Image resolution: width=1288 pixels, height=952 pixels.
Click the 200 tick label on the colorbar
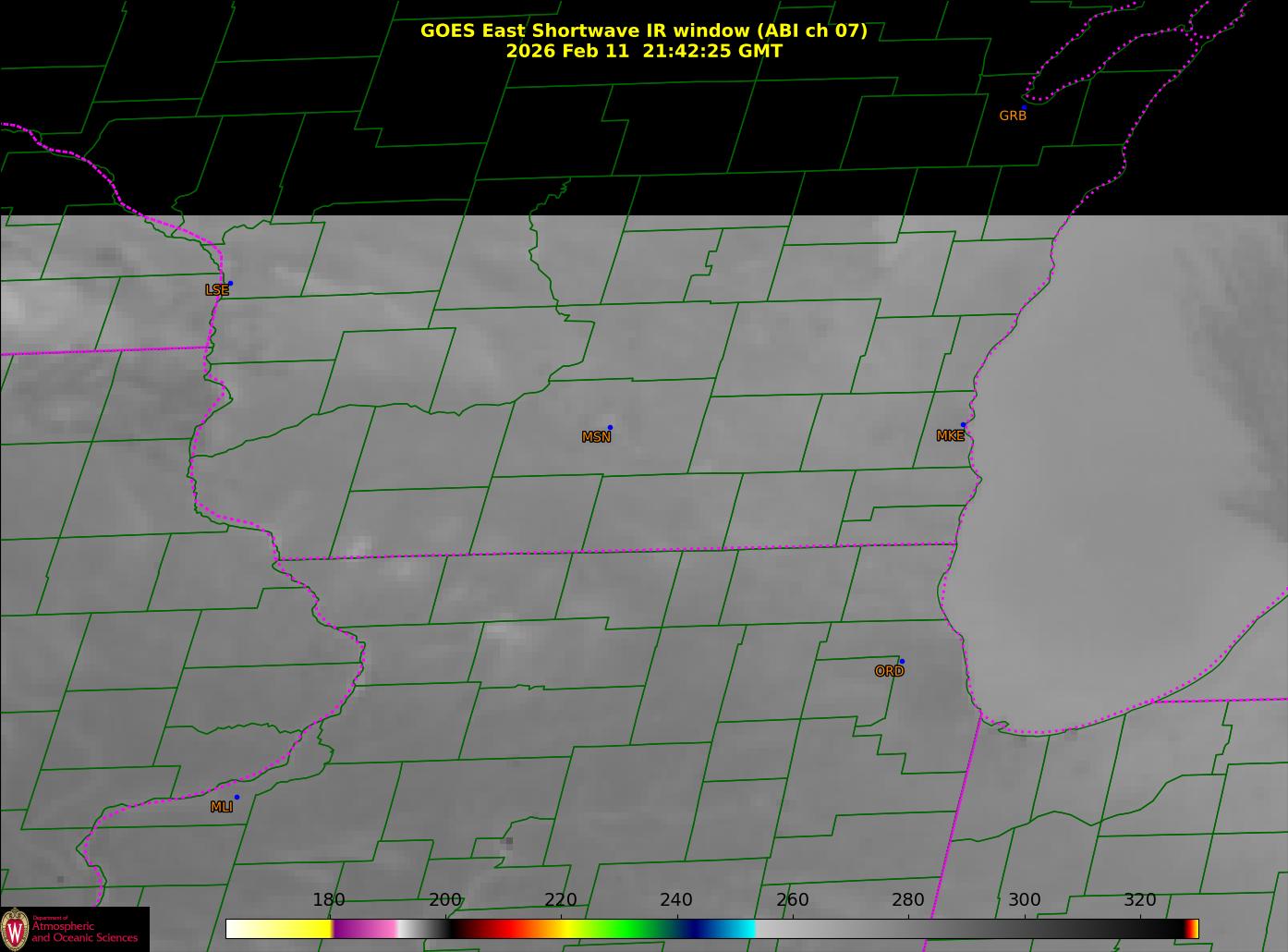click(x=445, y=900)
